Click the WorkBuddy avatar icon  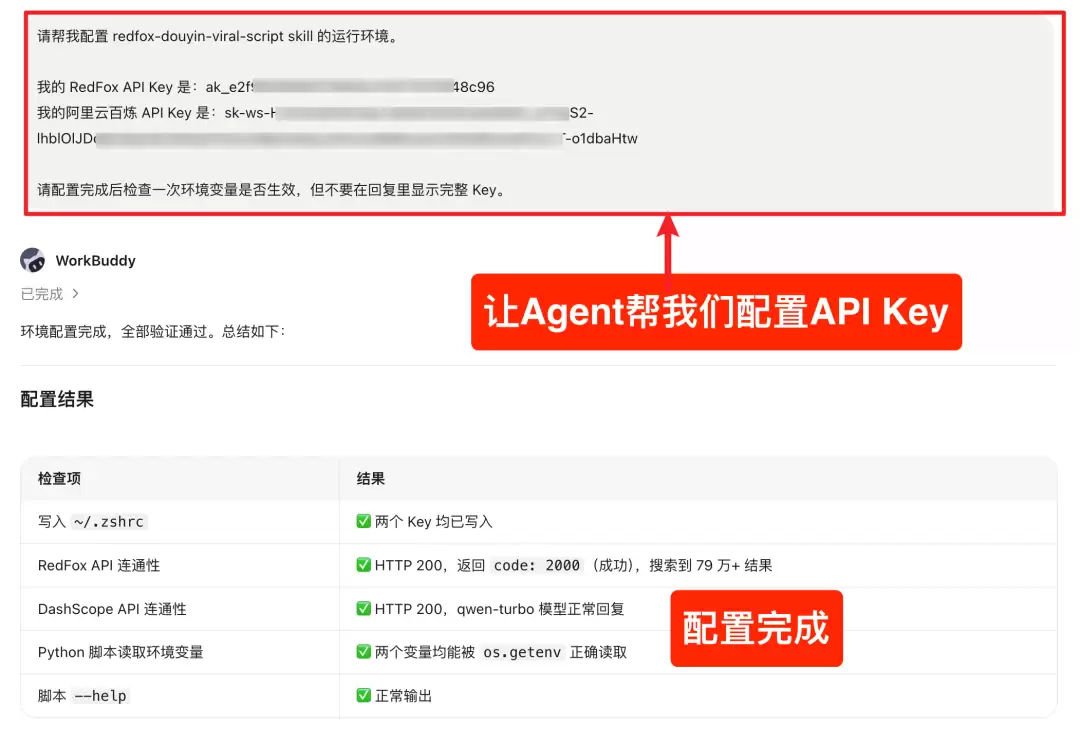click(32, 260)
